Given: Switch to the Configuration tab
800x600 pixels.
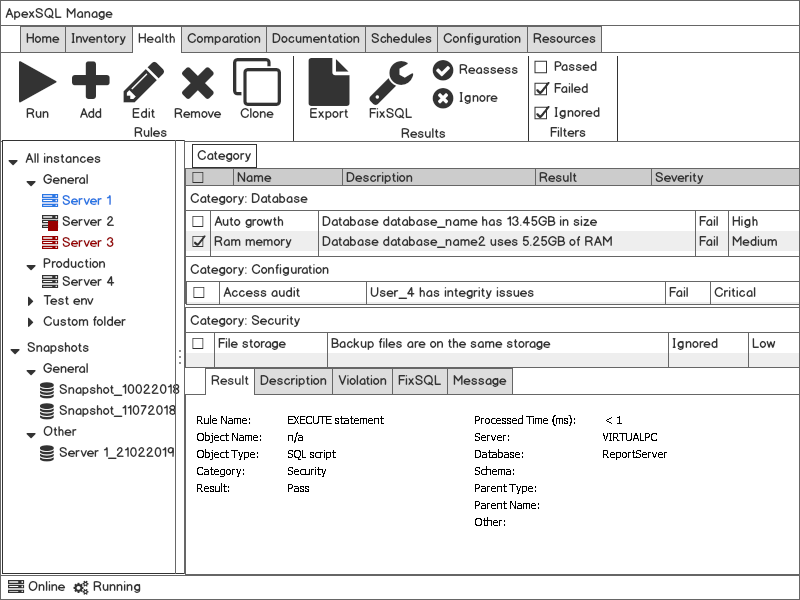Looking at the screenshot, I should click(x=482, y=39).
